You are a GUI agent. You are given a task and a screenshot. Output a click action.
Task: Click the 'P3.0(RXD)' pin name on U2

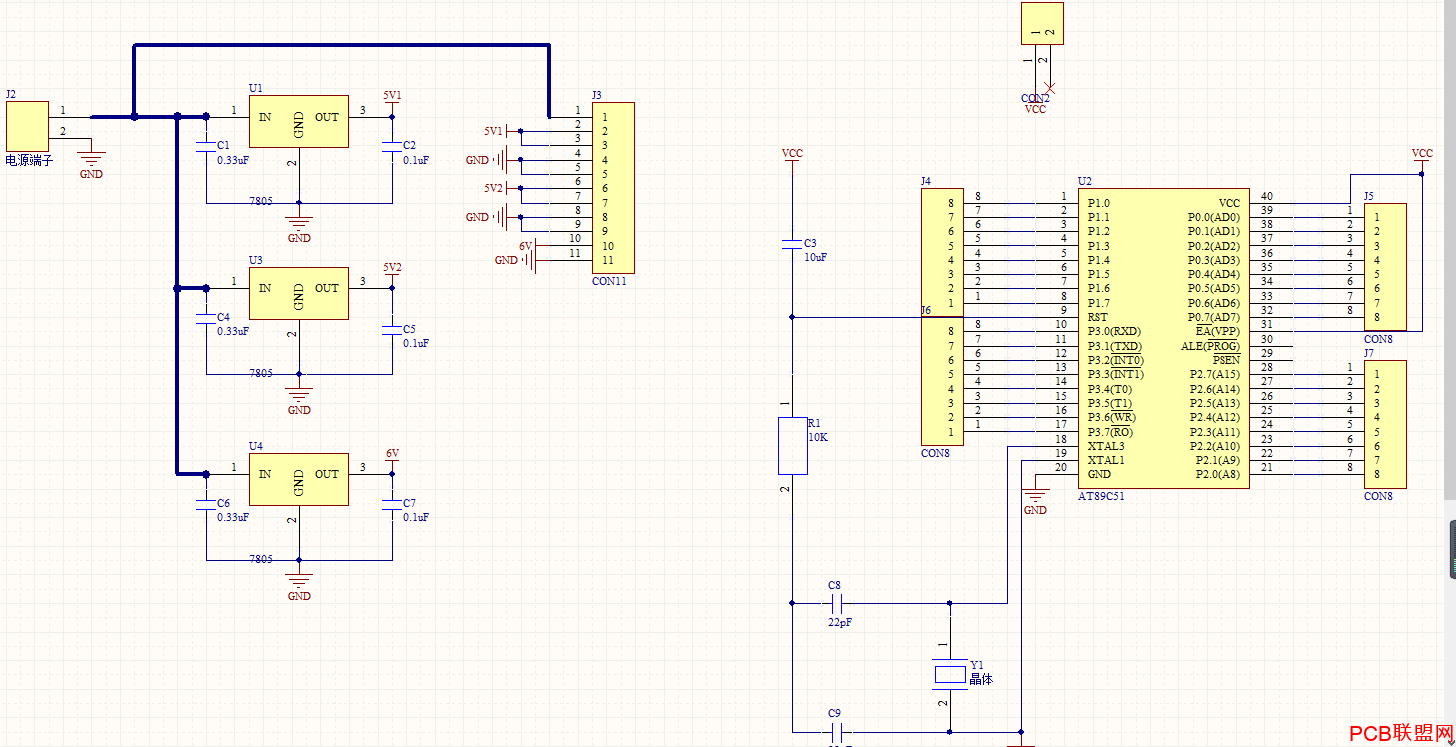coord(1114,331)
